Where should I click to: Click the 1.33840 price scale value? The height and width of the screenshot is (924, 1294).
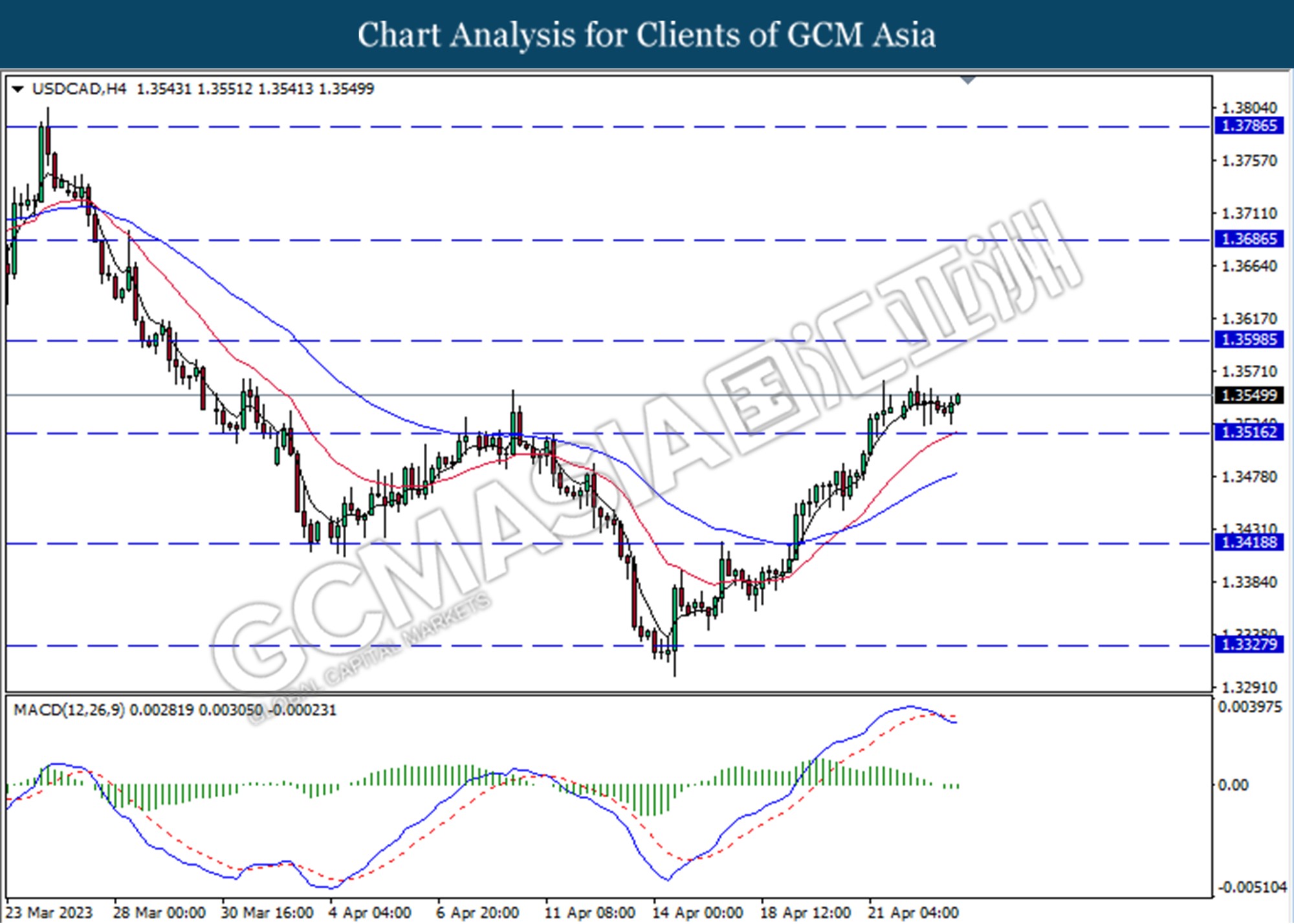click(x=1249, y=582)
